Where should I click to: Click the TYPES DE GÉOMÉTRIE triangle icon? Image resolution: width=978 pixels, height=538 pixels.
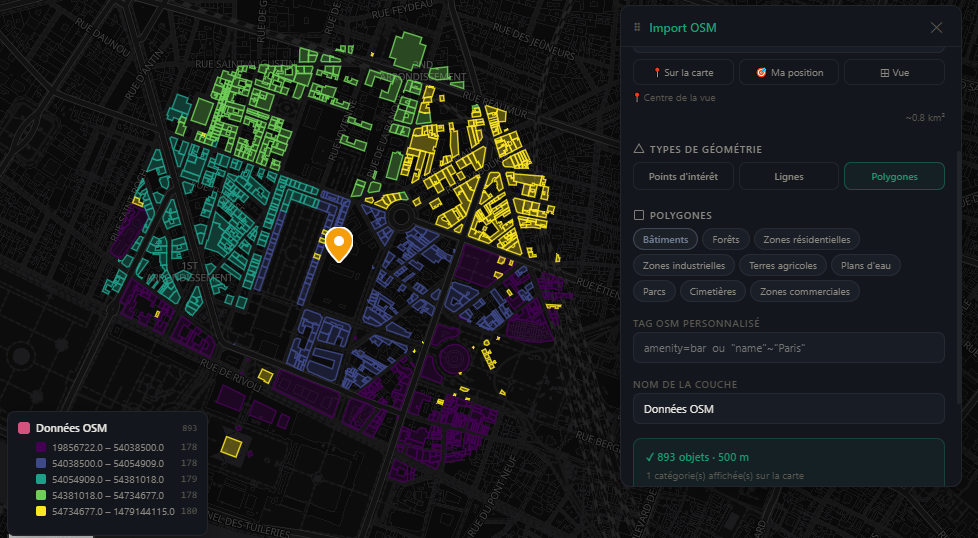pos(639,148)
